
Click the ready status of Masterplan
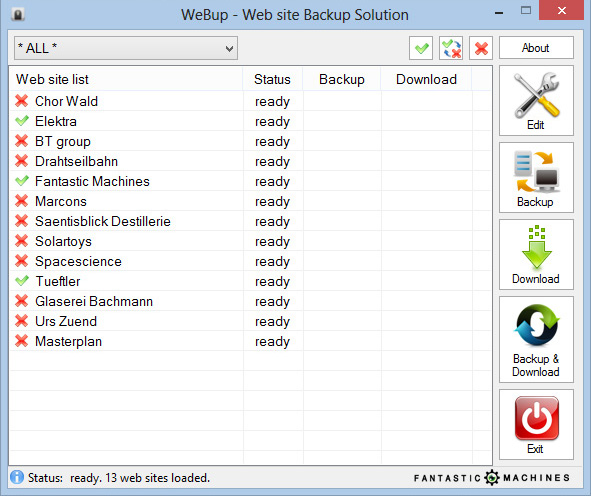point(273,341)
